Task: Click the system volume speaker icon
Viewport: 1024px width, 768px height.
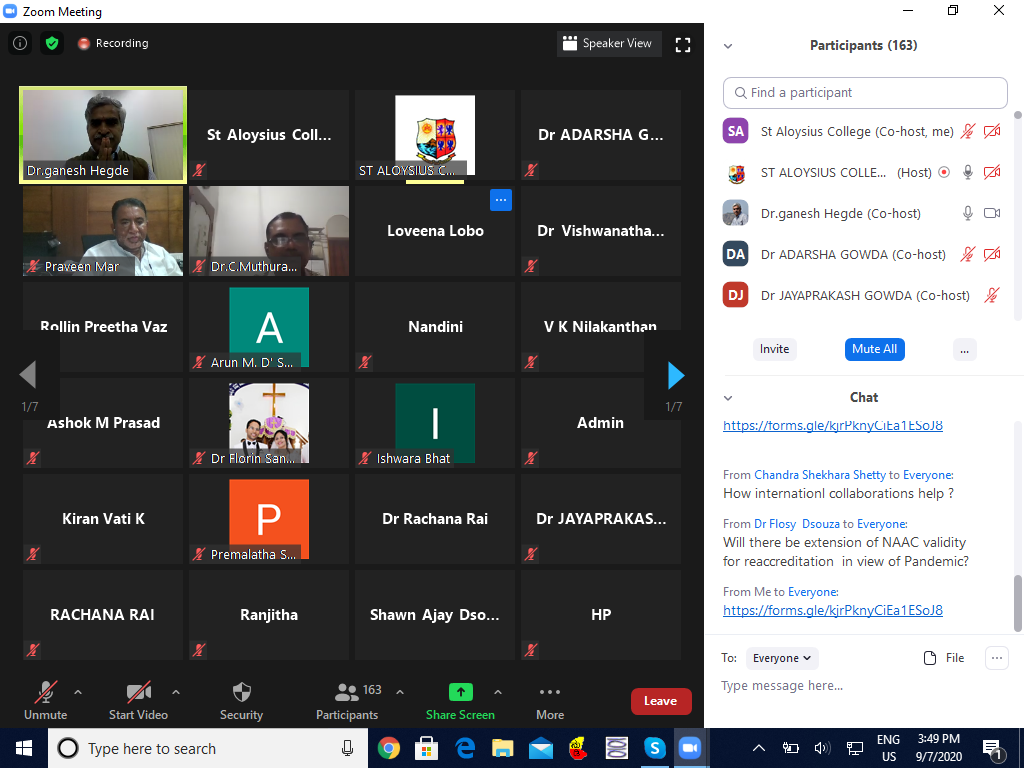Action: coord(822,748)
